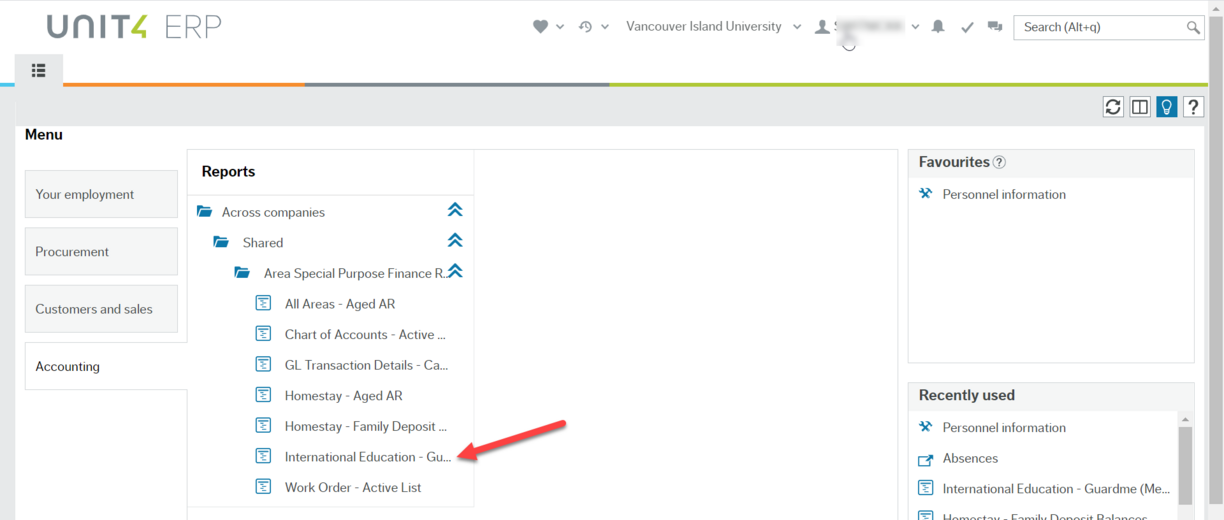Click report icon beside Chart of Accounts

pyautogui.click(x=264, y=333)
